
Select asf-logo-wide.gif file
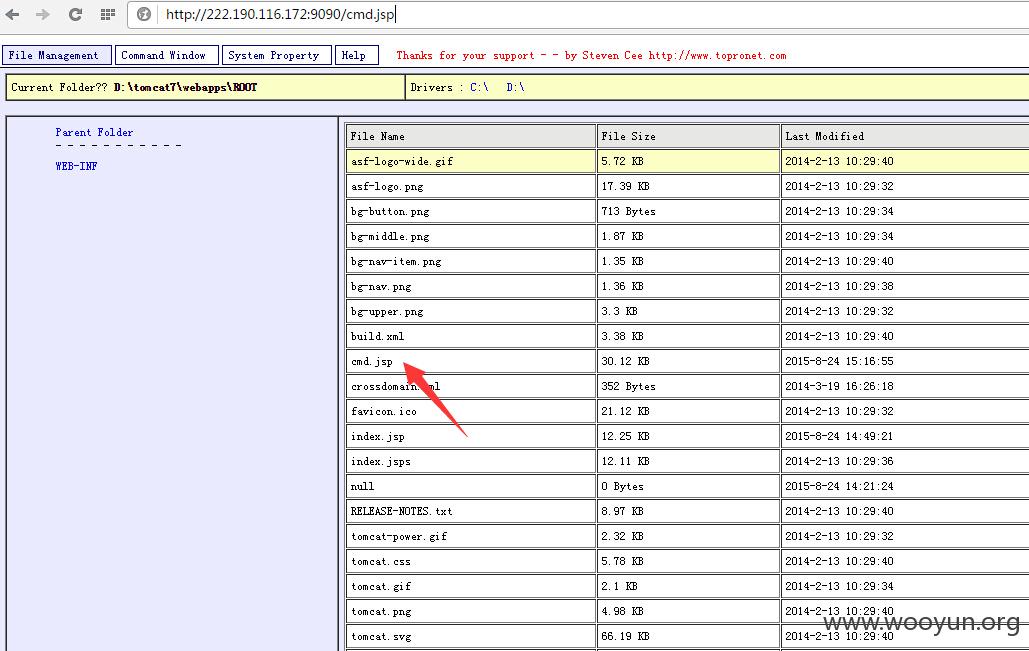tap(402, 161)
